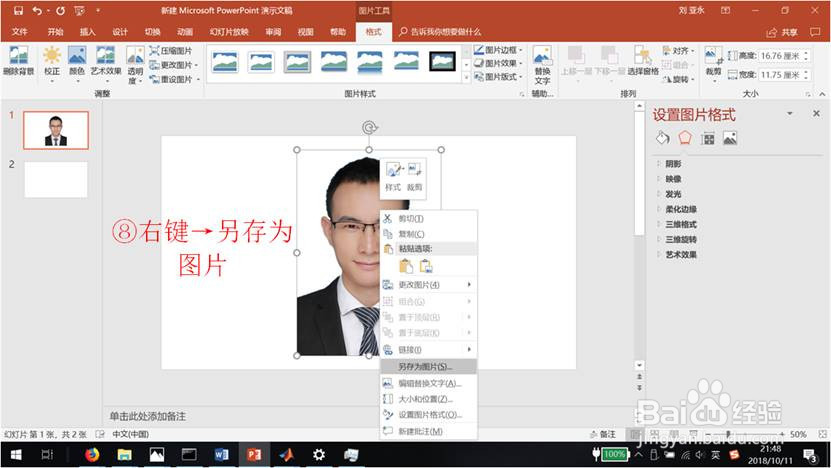Click the Crop (裁剪) mini toolbar icon
The height and width of the screenshot is (468, 831).
pyautogui.click(x=414, y=176)
